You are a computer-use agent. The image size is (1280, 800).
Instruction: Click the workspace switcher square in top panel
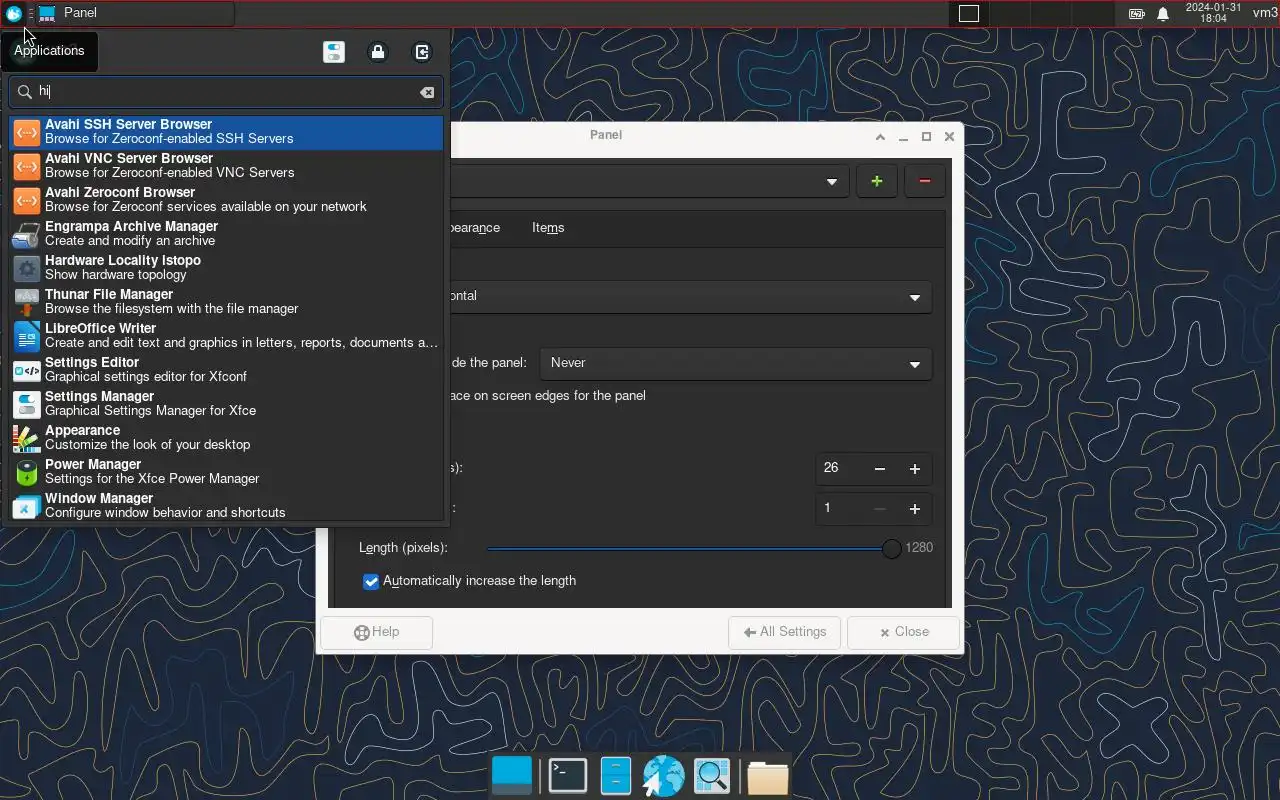point(968,13)
